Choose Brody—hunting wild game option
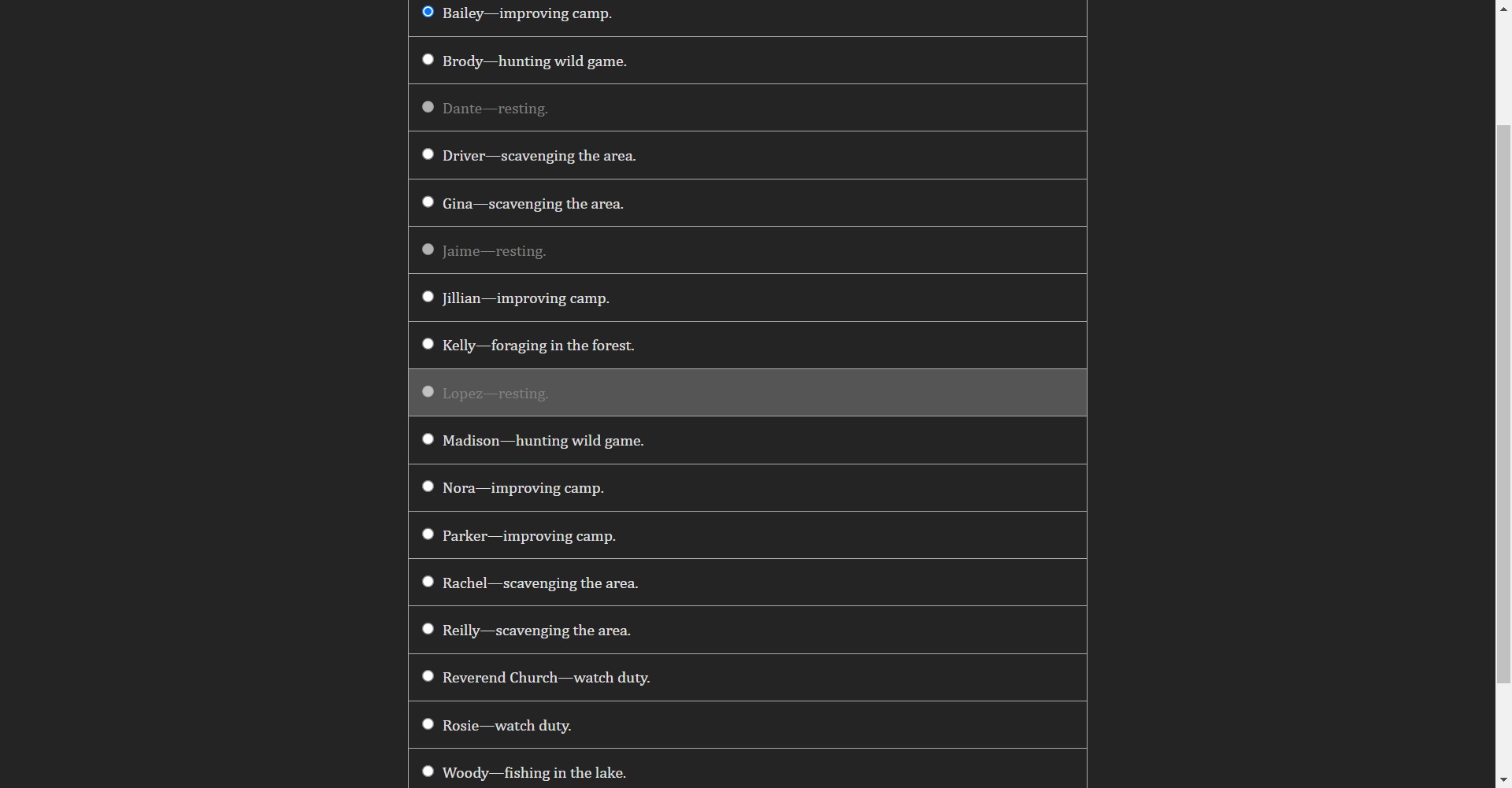The width and height of the screenshot is (1512, 788). 428,60
